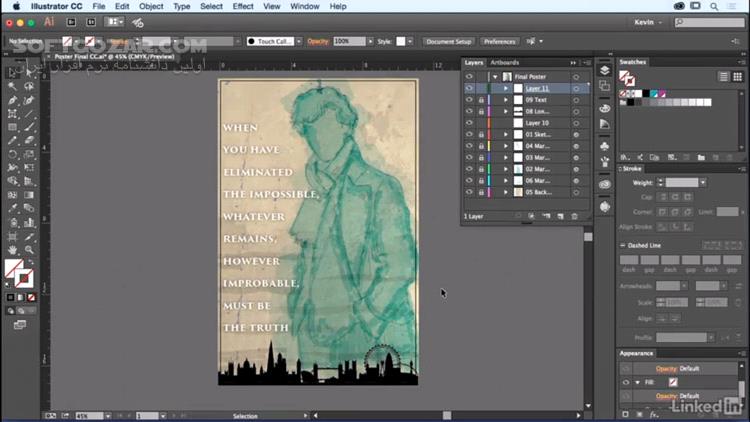
Task: Select the Pen tool
Action: (x=12, y=100)
